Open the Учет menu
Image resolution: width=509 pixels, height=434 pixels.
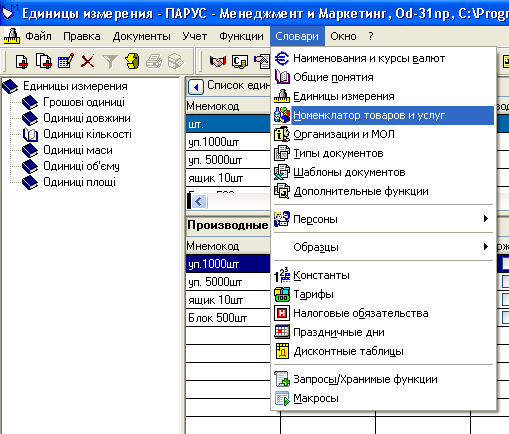(x=195, y=36)
